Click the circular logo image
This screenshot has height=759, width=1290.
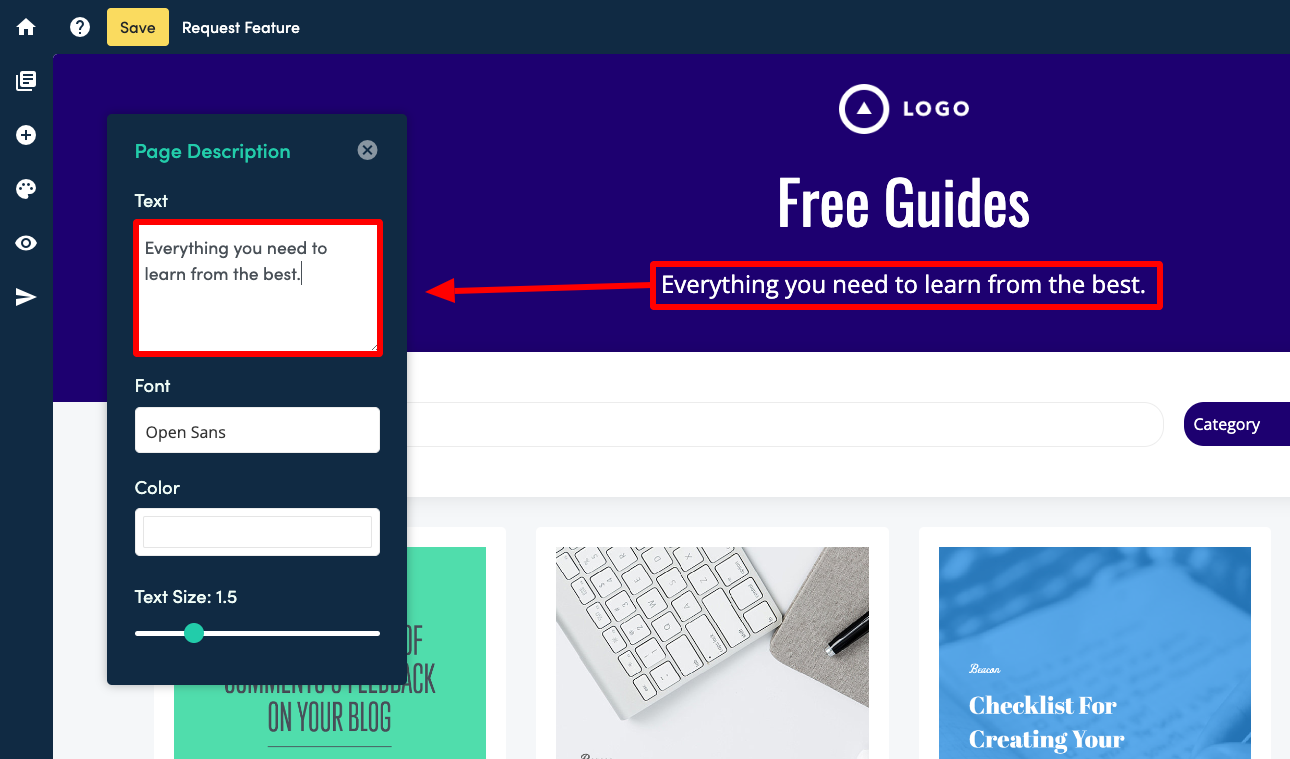point(863,109)
